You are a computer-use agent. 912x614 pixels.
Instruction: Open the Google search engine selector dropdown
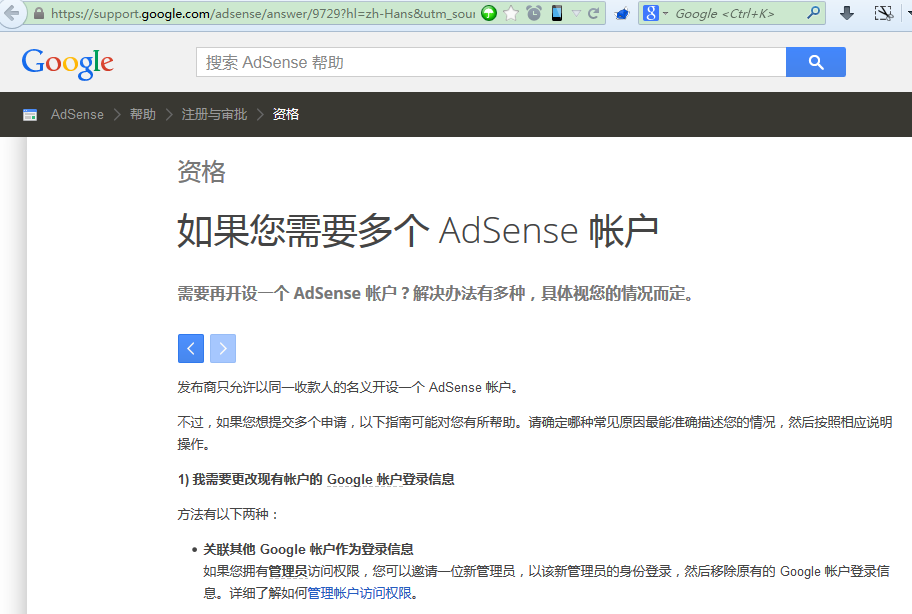click(656, 13)
